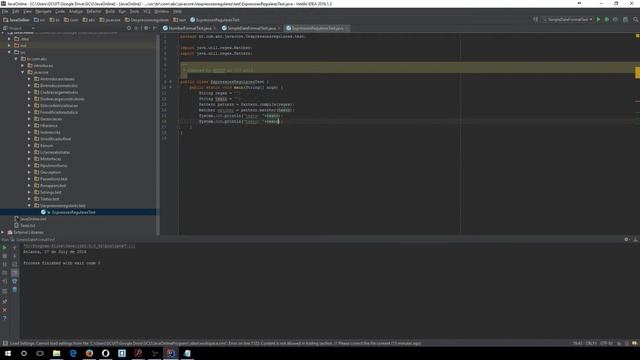Click javacore breadcrumb in navigation bar
The image size is (640, 360).
coord(111,20)
